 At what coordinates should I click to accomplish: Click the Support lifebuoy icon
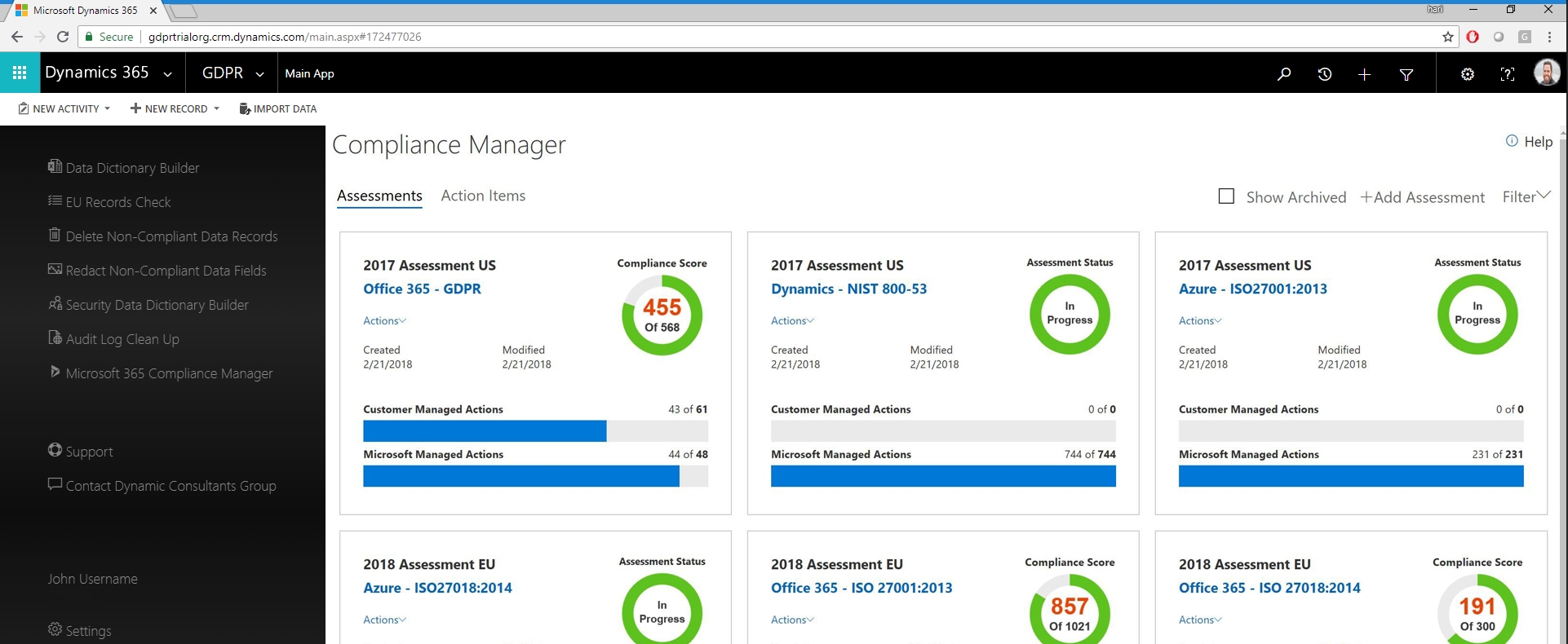coord(55,450)
